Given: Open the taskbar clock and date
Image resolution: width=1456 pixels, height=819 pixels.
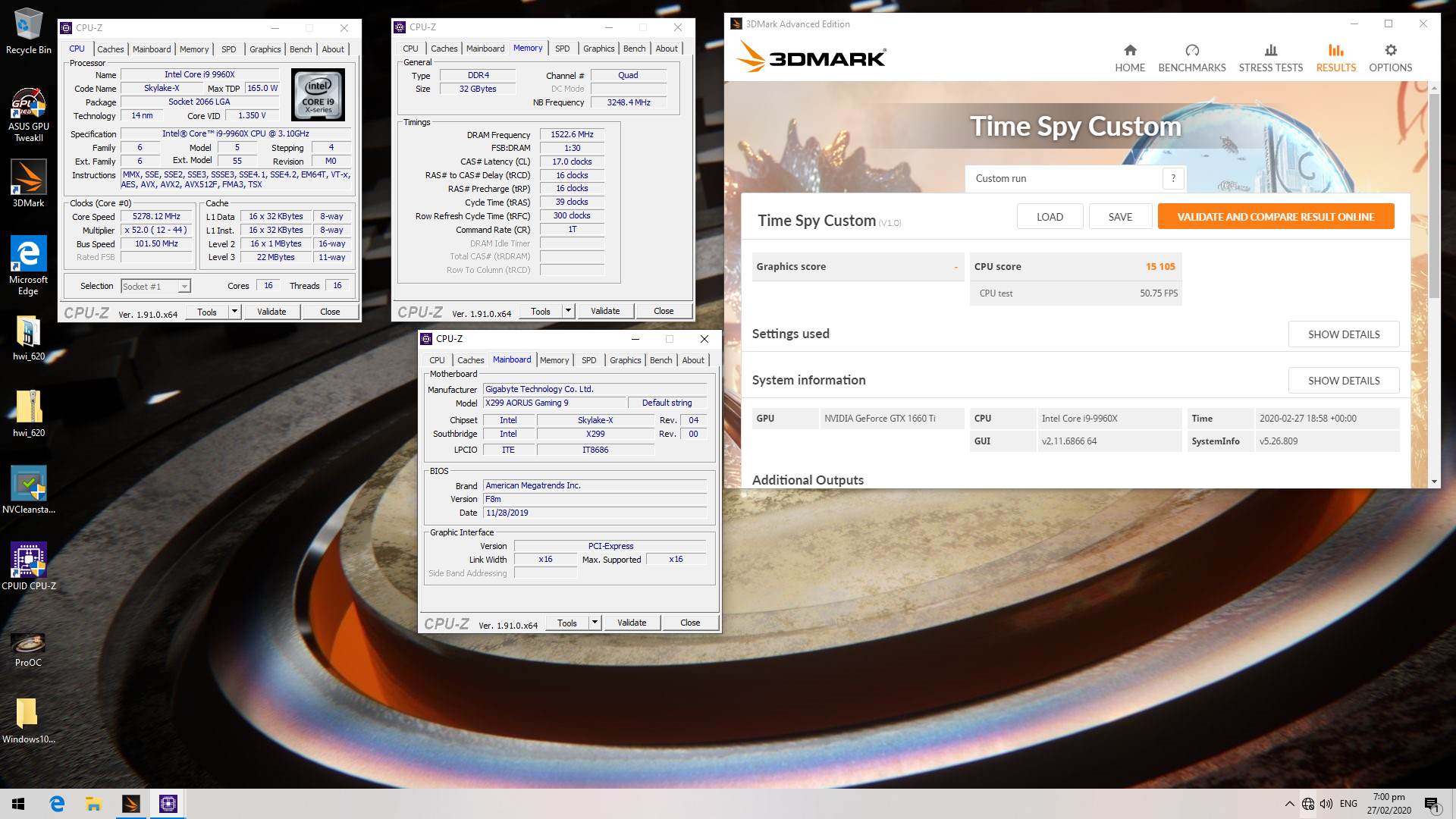Looking at the screenshot, I should click(1389, 804).
